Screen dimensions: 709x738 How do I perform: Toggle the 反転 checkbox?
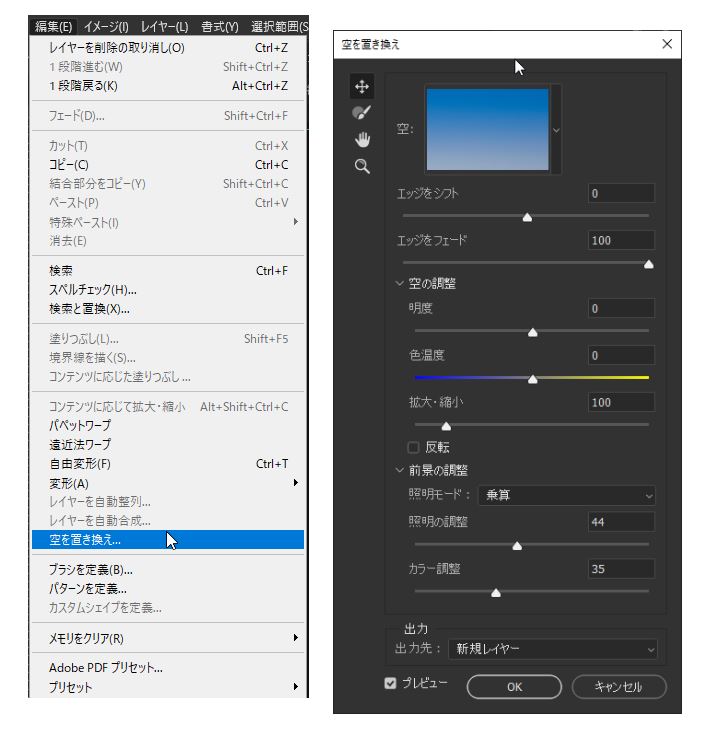pos(413,447)
